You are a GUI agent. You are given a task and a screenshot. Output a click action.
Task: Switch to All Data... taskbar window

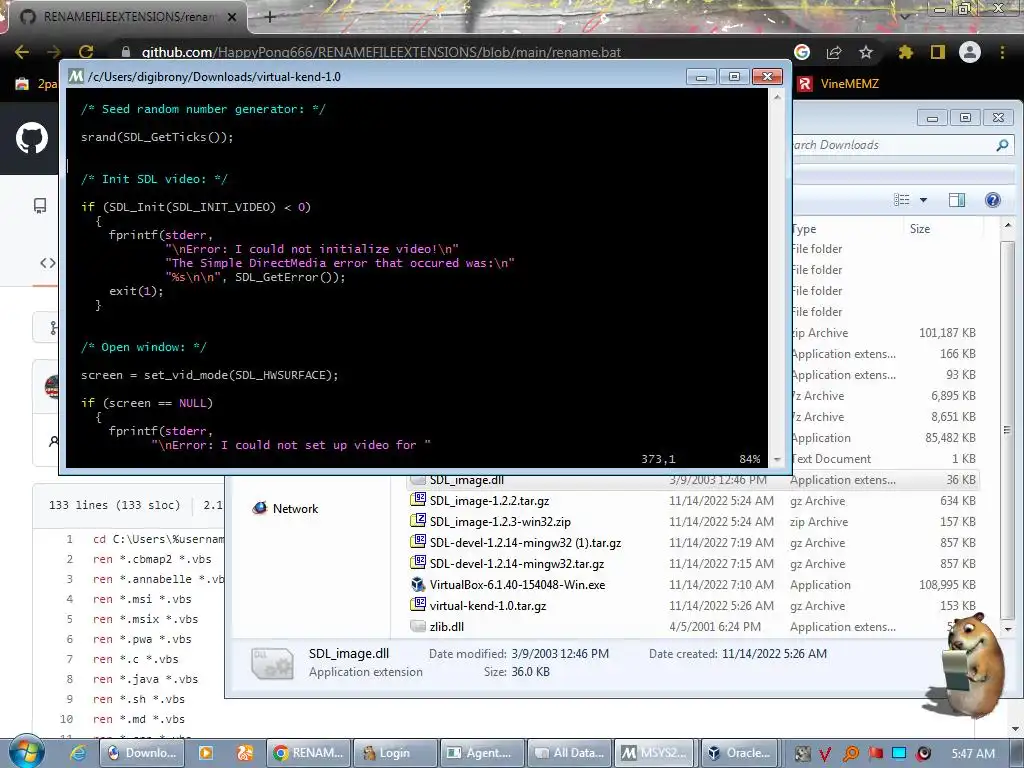coord(569,753)
